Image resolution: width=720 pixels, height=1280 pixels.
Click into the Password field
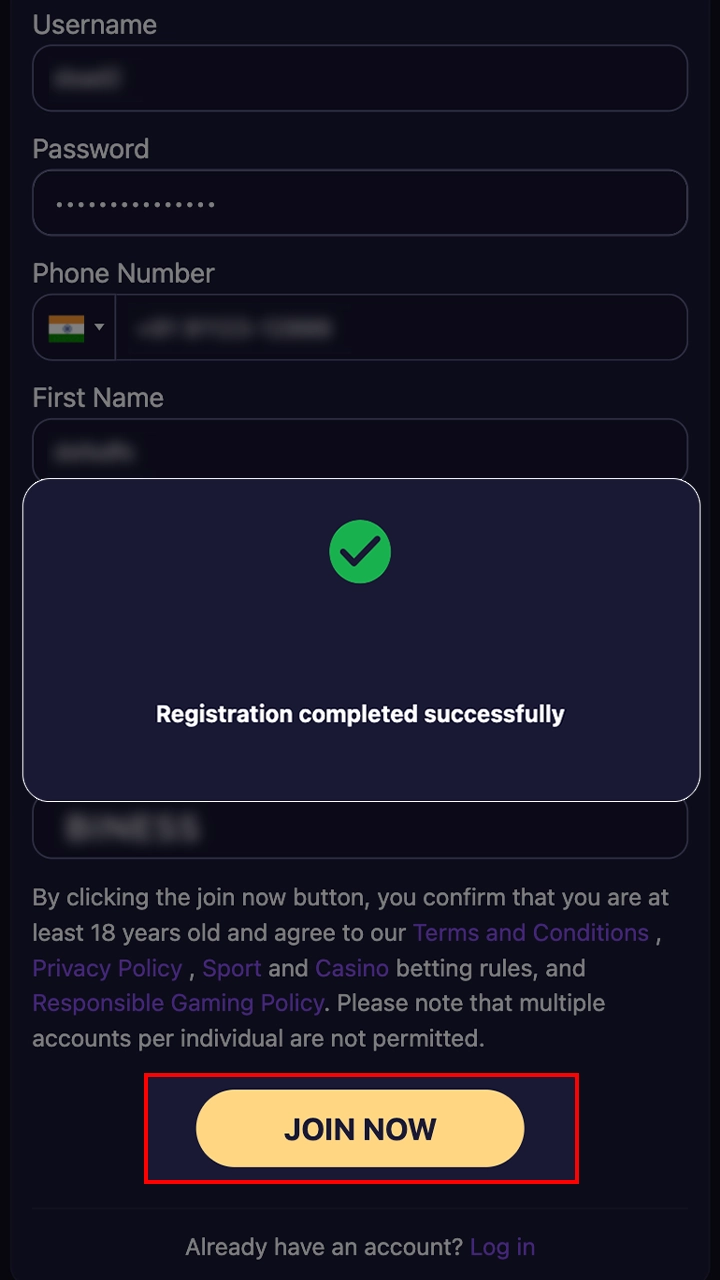pyautogui.click(x=360, y=203)
